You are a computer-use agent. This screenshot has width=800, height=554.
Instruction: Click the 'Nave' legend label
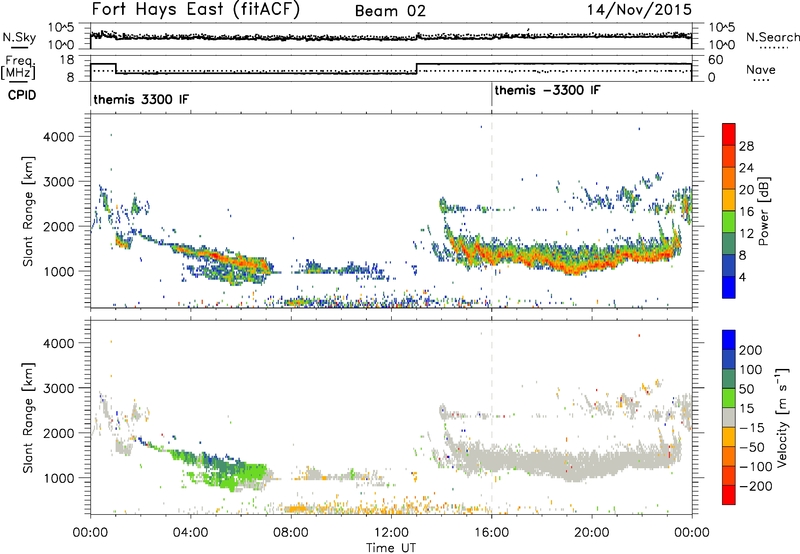point(761,69)
